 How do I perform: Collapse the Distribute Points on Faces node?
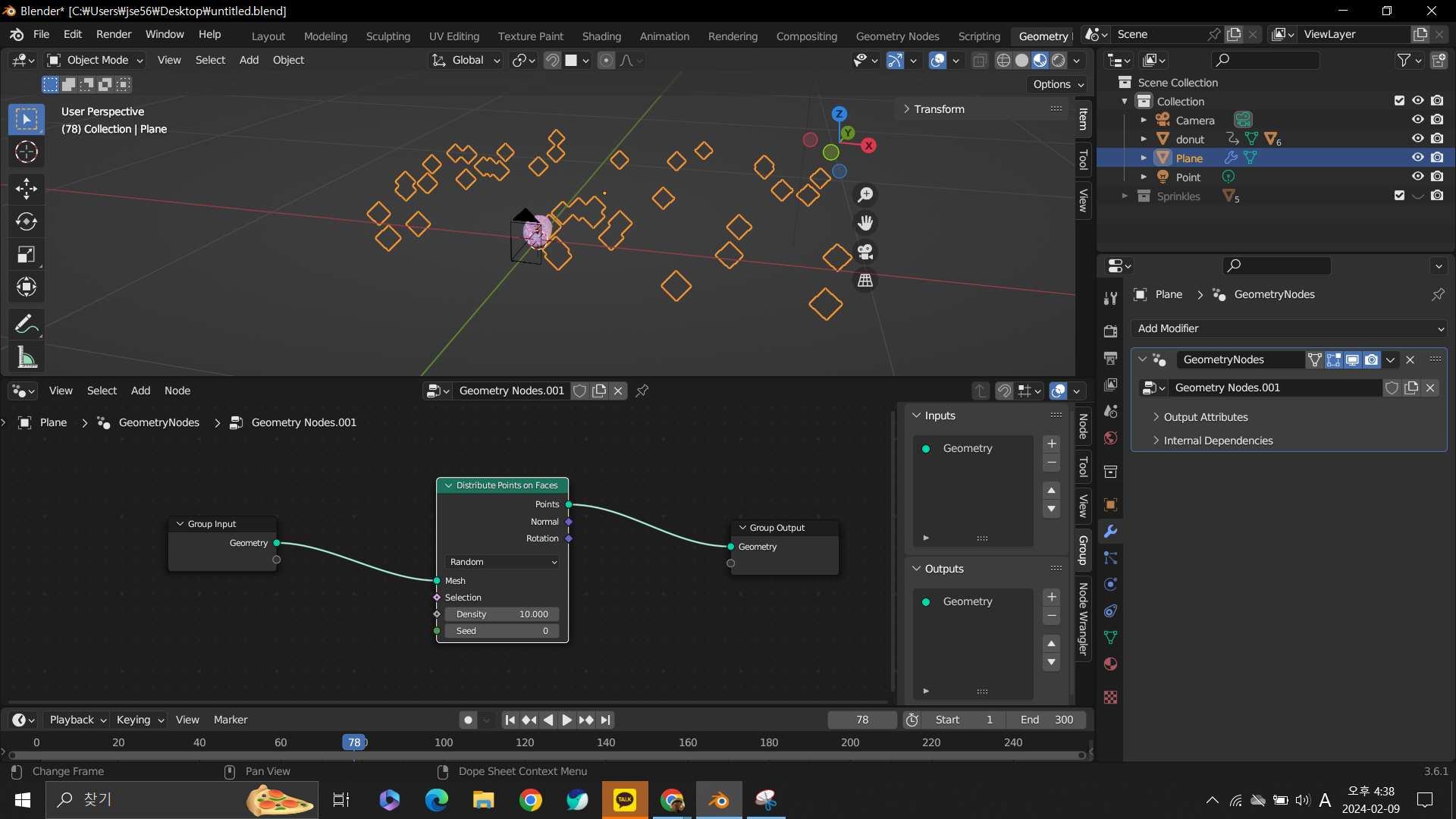coord(448,485)
